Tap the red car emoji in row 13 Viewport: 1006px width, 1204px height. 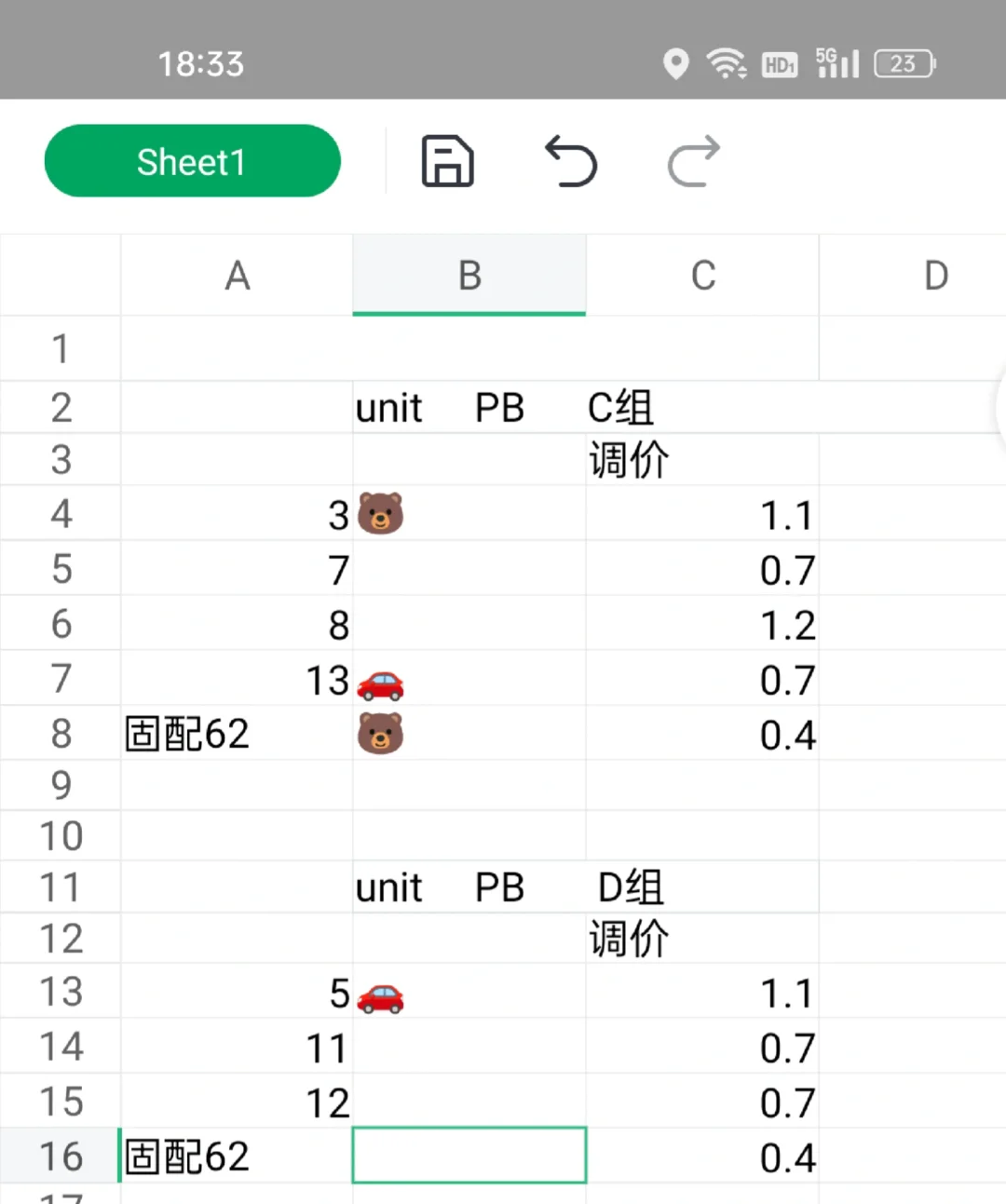tap(380, 997)
